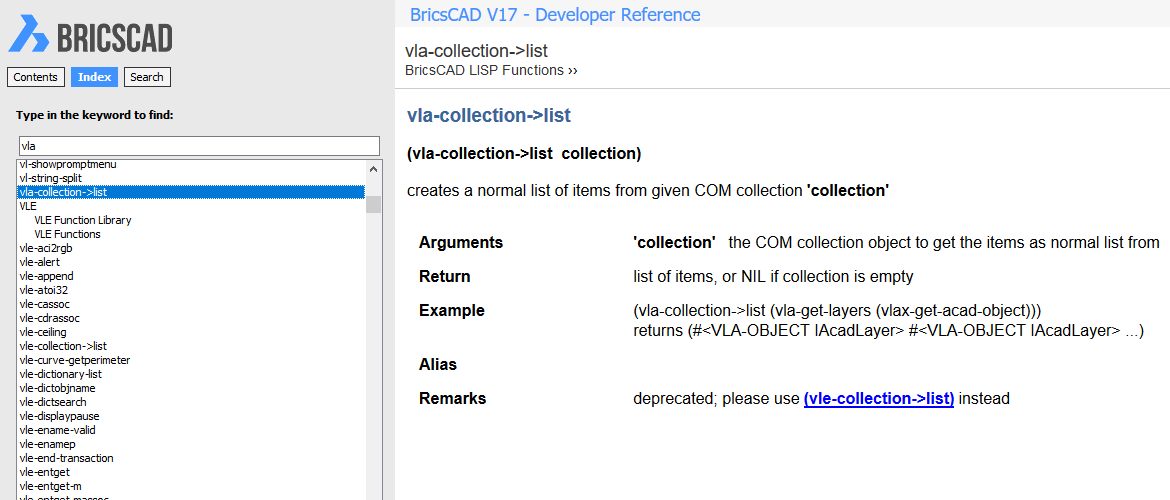Image resolution: width=1170 pixels, height=500 pixels.
Task: Select vle-collection->list index entry
Action: pyautogui.click(x=63, y=346)
